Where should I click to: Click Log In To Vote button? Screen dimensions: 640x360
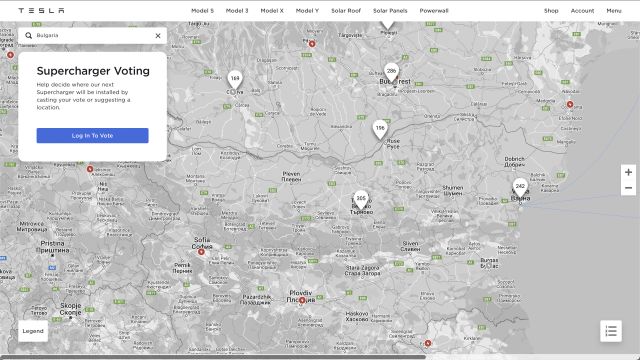click(x=93, y=136)
